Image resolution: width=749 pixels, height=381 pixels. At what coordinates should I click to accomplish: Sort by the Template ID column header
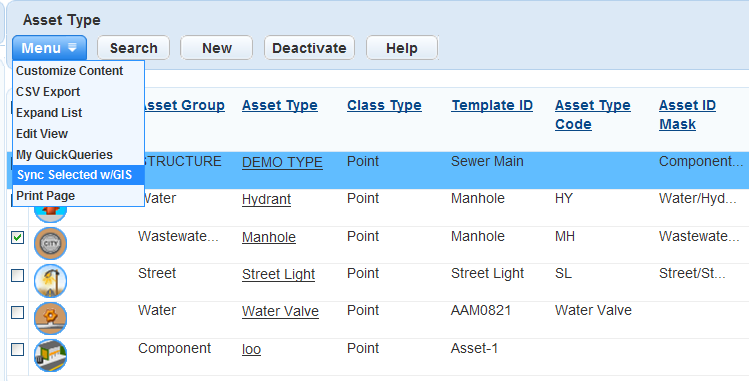pyautogui.click(x=492, y=105)
